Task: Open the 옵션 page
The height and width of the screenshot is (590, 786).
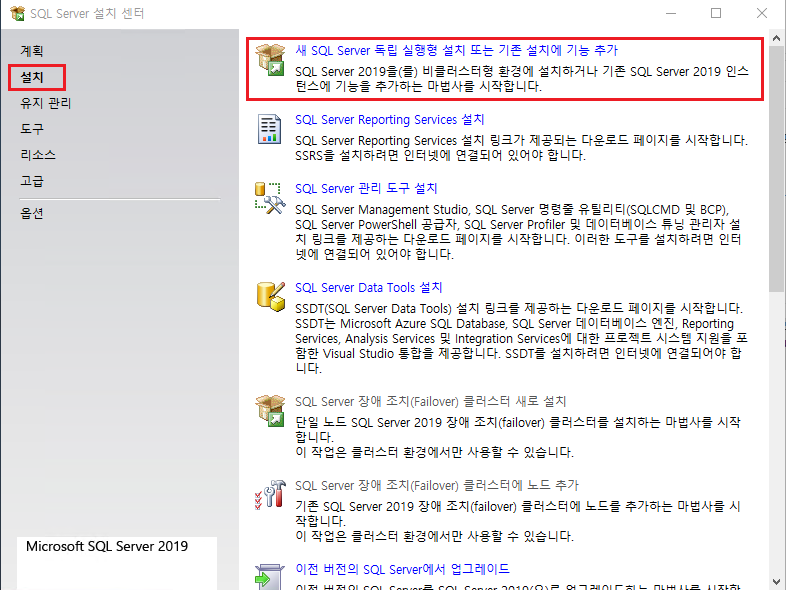Action: point(32,214)
